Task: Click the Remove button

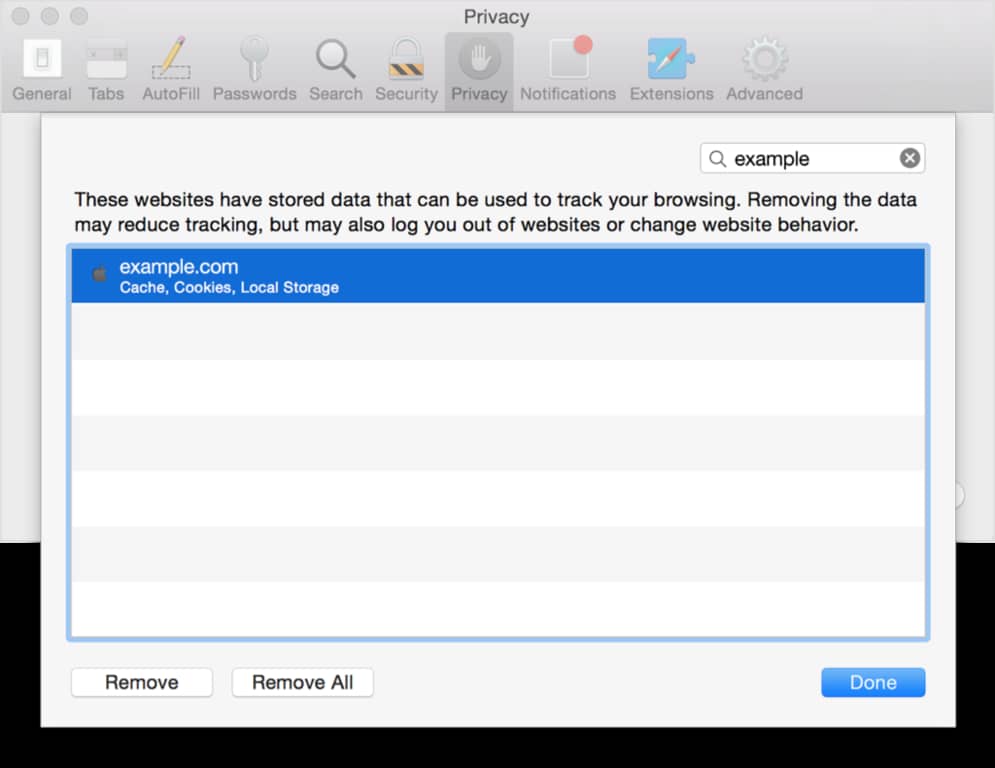Action: pyautogui.click(x=142, y=683)
